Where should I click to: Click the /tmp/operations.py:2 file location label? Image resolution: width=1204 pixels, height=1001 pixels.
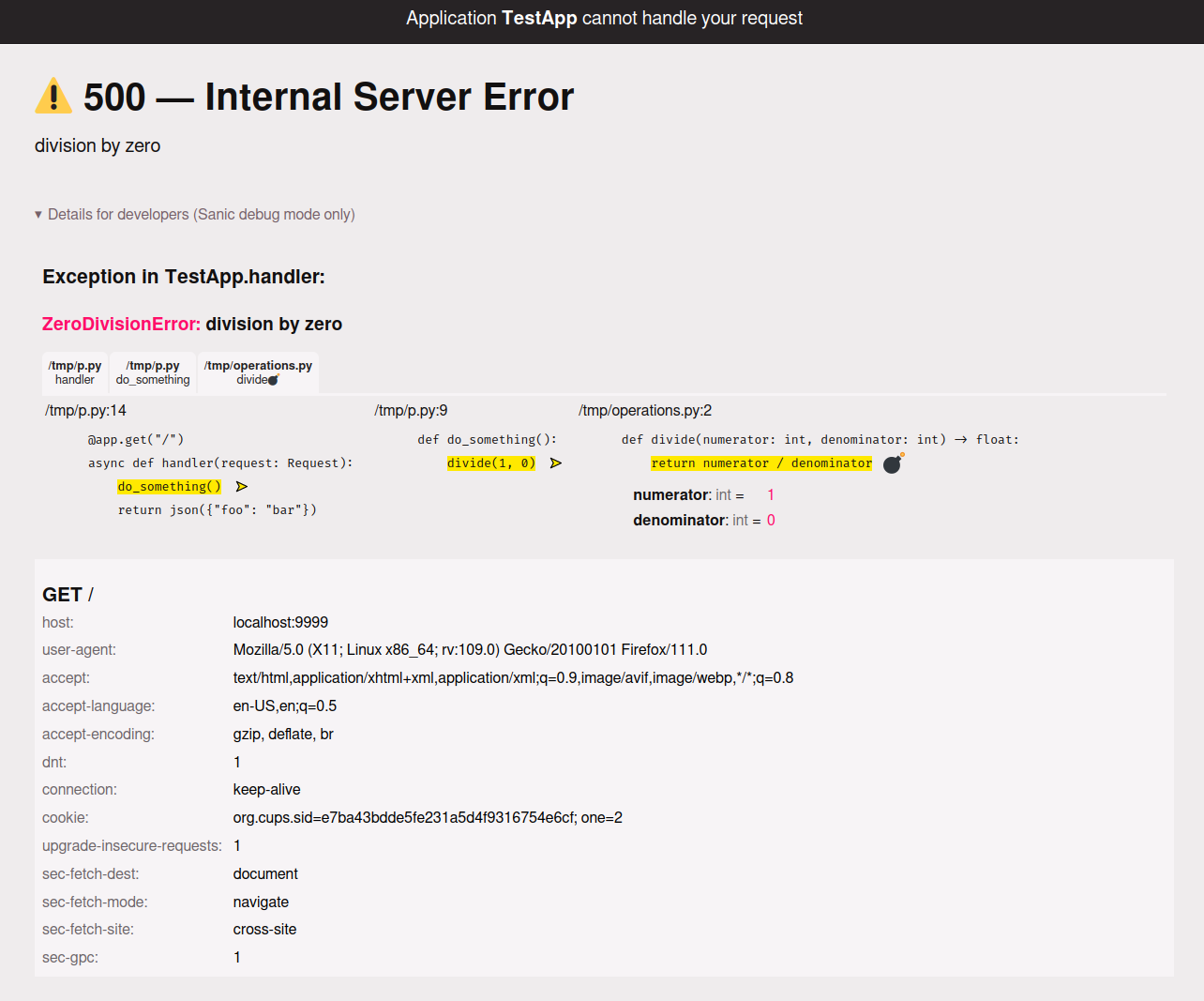pyautogui.click(x=645, y=411)
